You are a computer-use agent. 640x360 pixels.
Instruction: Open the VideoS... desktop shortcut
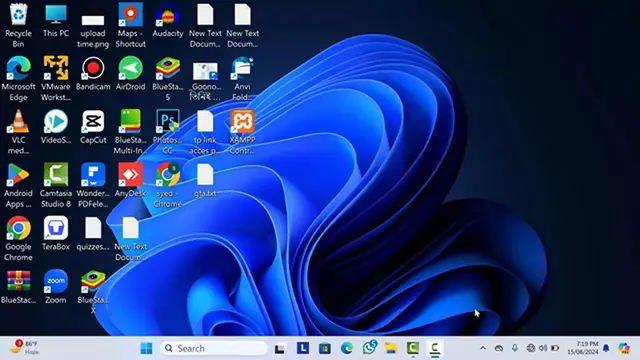click(56, 127)
